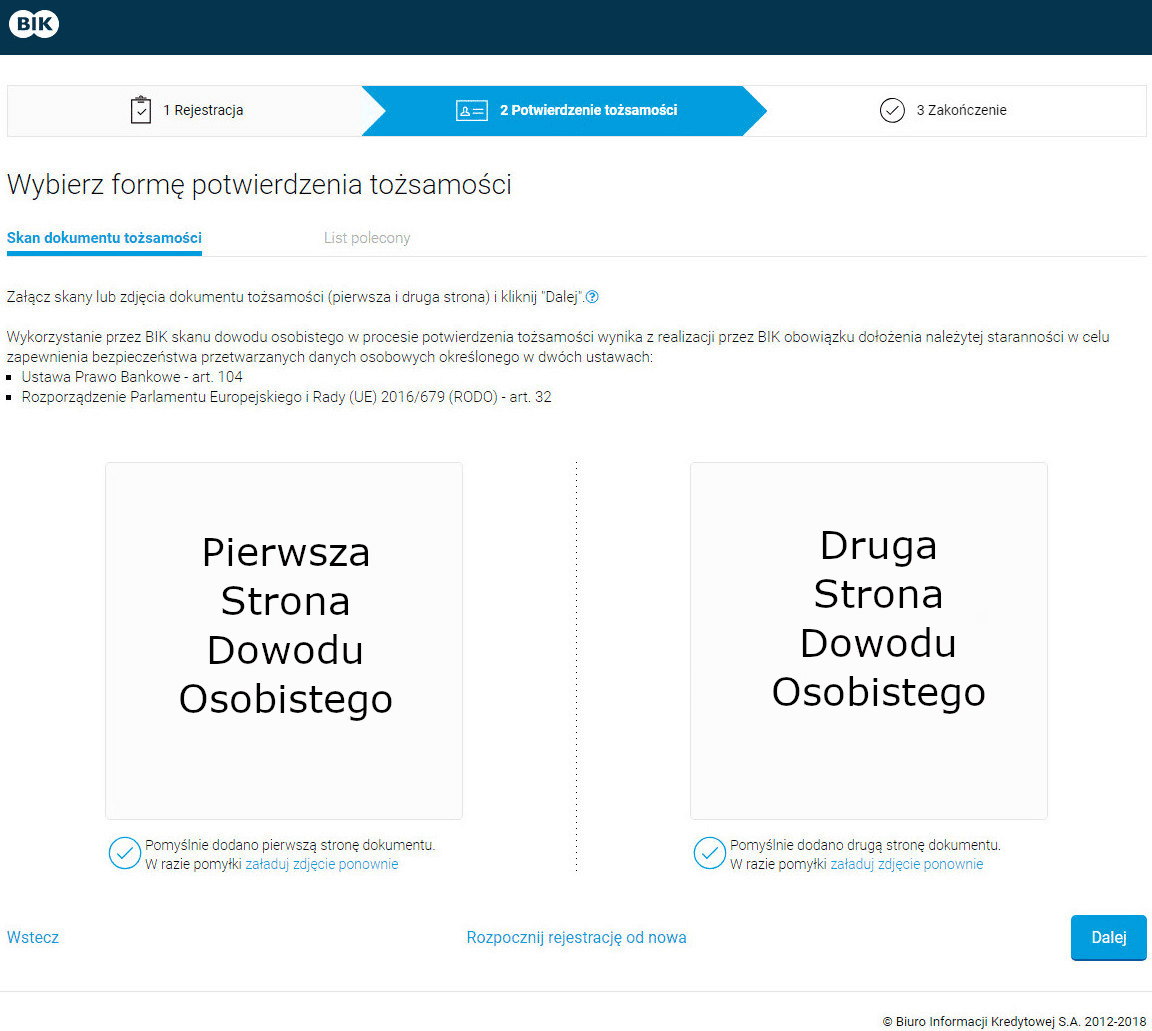Click the clipboard icon for Rejestracja step

(141, 110)
